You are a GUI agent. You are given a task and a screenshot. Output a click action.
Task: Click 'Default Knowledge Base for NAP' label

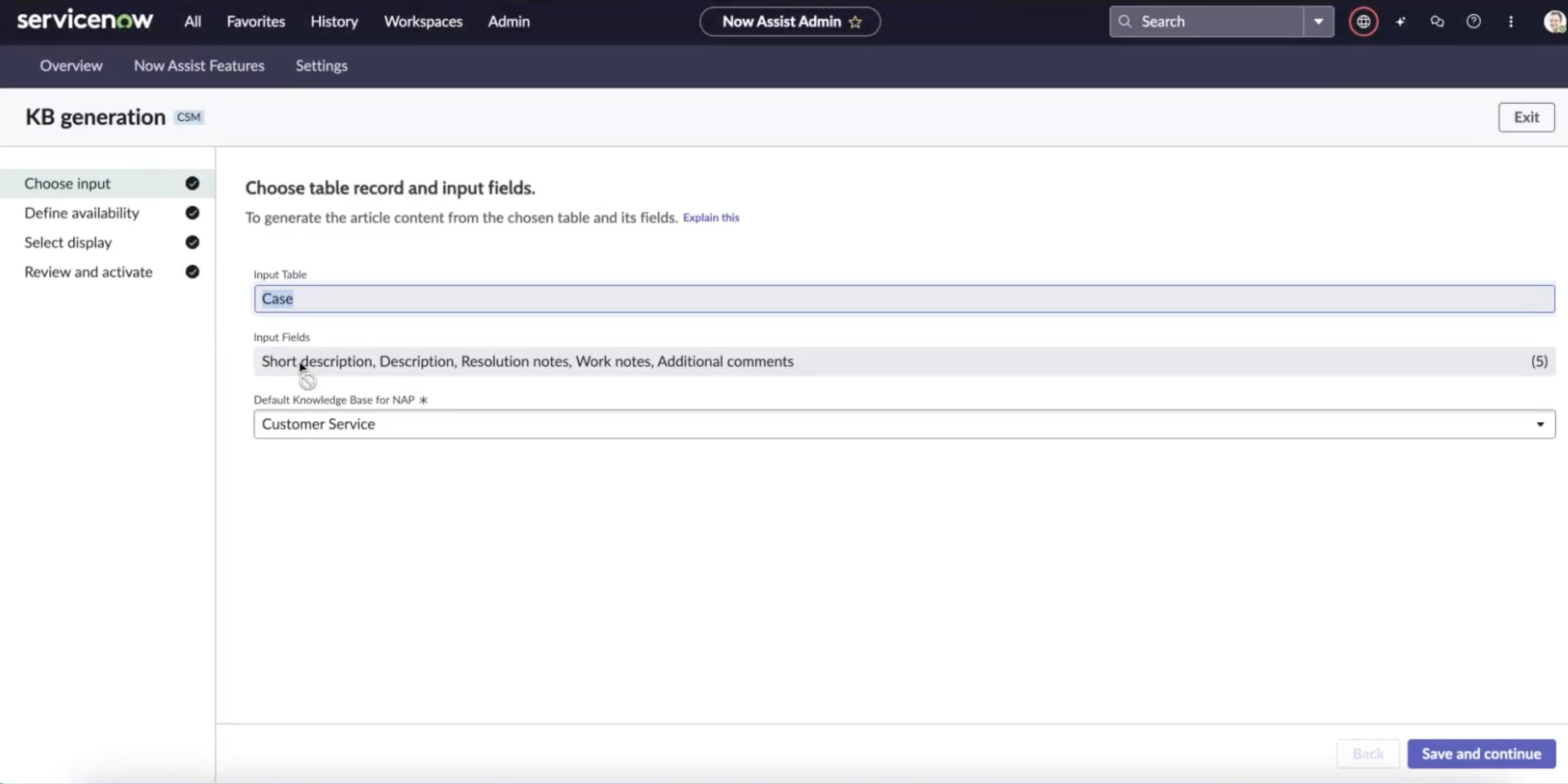coord(334,400)
